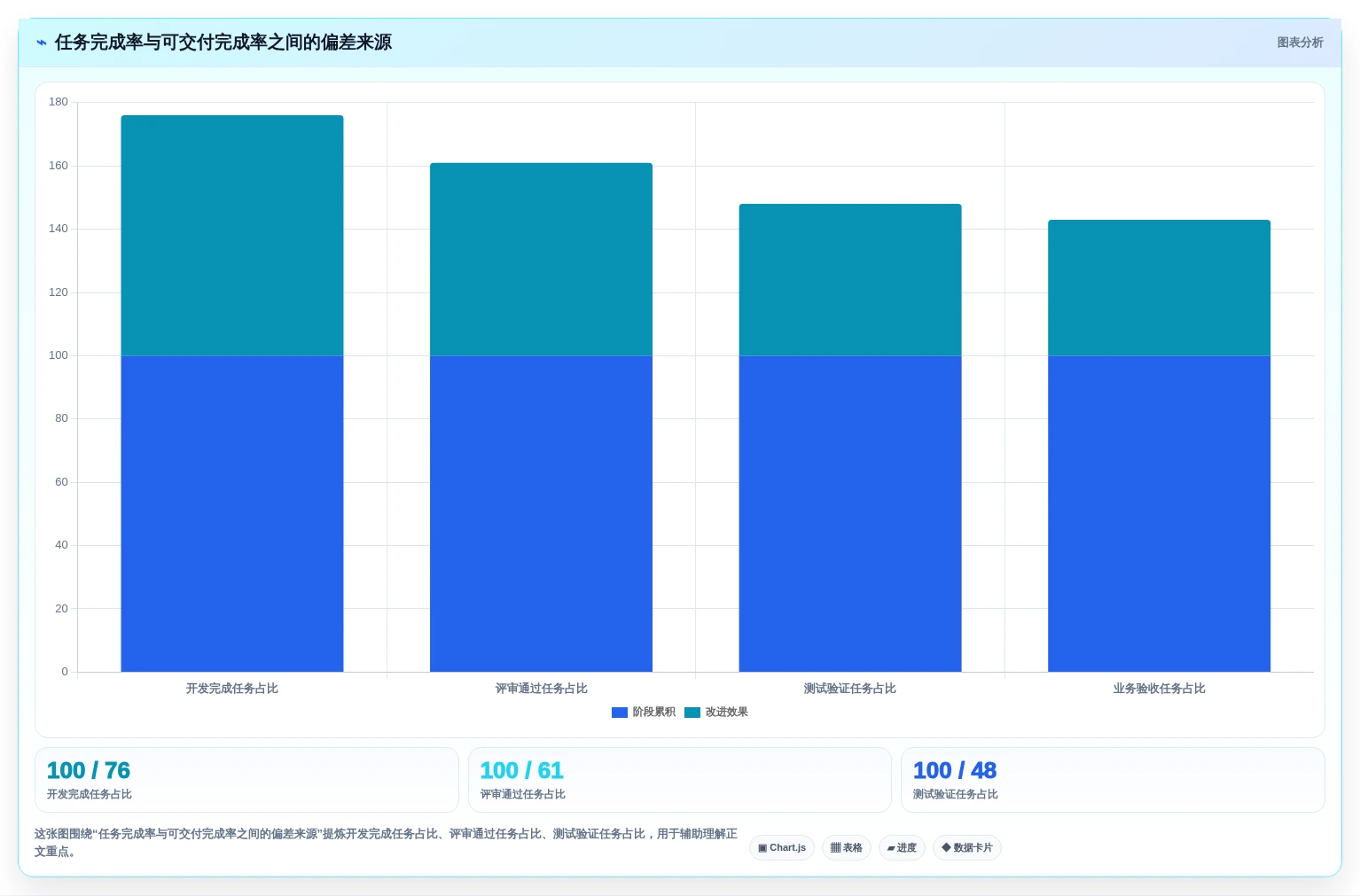This screenshot has height=896, width=1360.
Task: Click the x-axis label 开发完成任务占比
Action: tap(232, 689)
